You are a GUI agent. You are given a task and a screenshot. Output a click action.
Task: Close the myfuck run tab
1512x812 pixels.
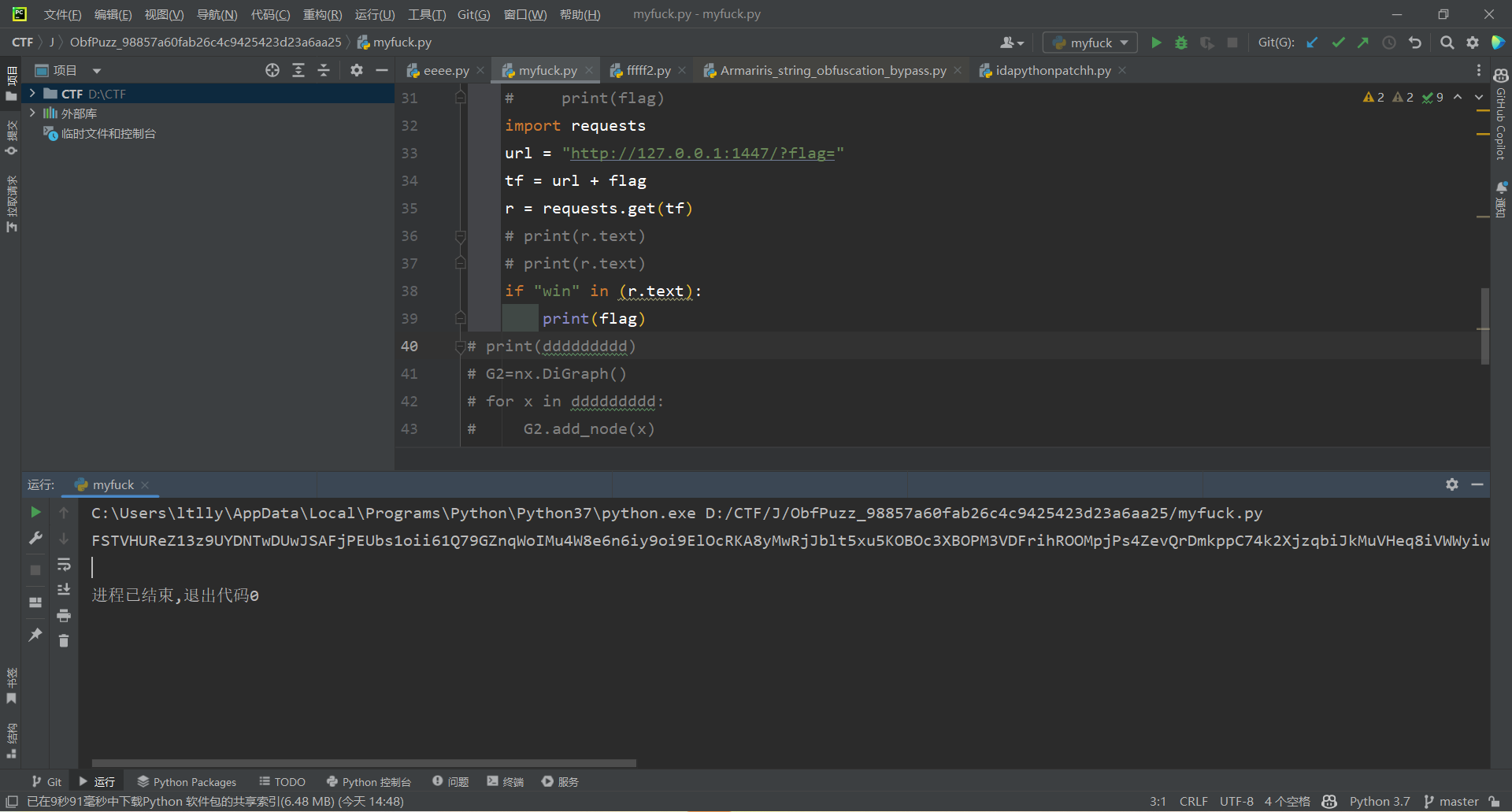click(x=145, y=484)
